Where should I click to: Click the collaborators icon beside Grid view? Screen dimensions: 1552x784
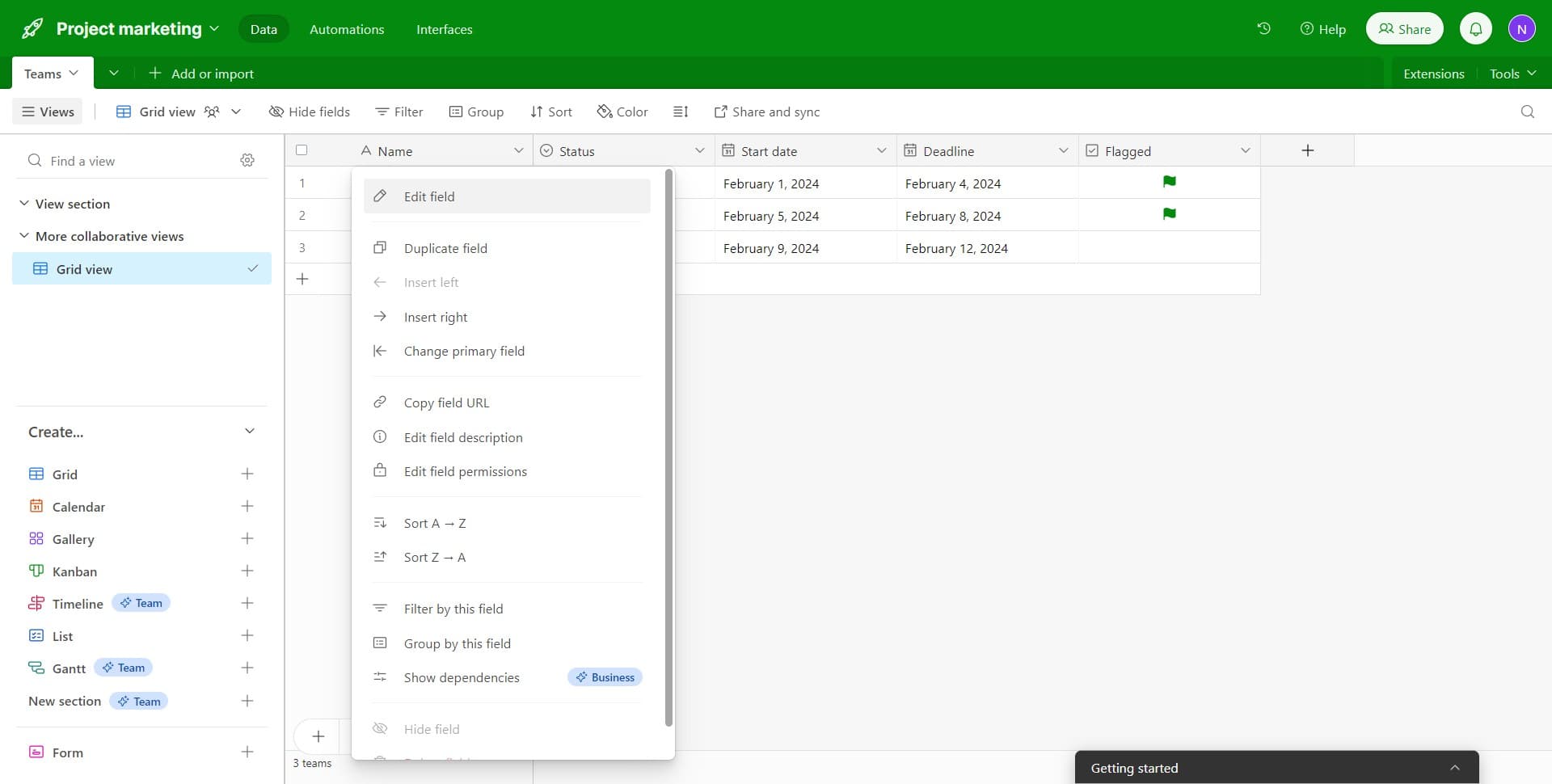(210, 112)
